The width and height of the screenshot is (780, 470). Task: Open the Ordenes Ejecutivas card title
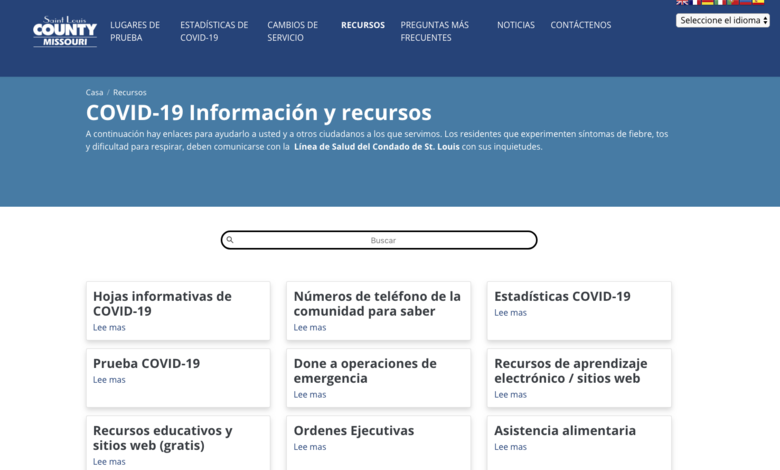354,430
